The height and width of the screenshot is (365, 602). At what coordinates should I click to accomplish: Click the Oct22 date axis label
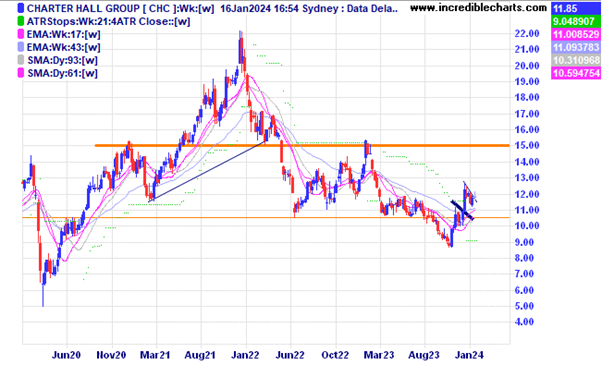tap(335, 355)
